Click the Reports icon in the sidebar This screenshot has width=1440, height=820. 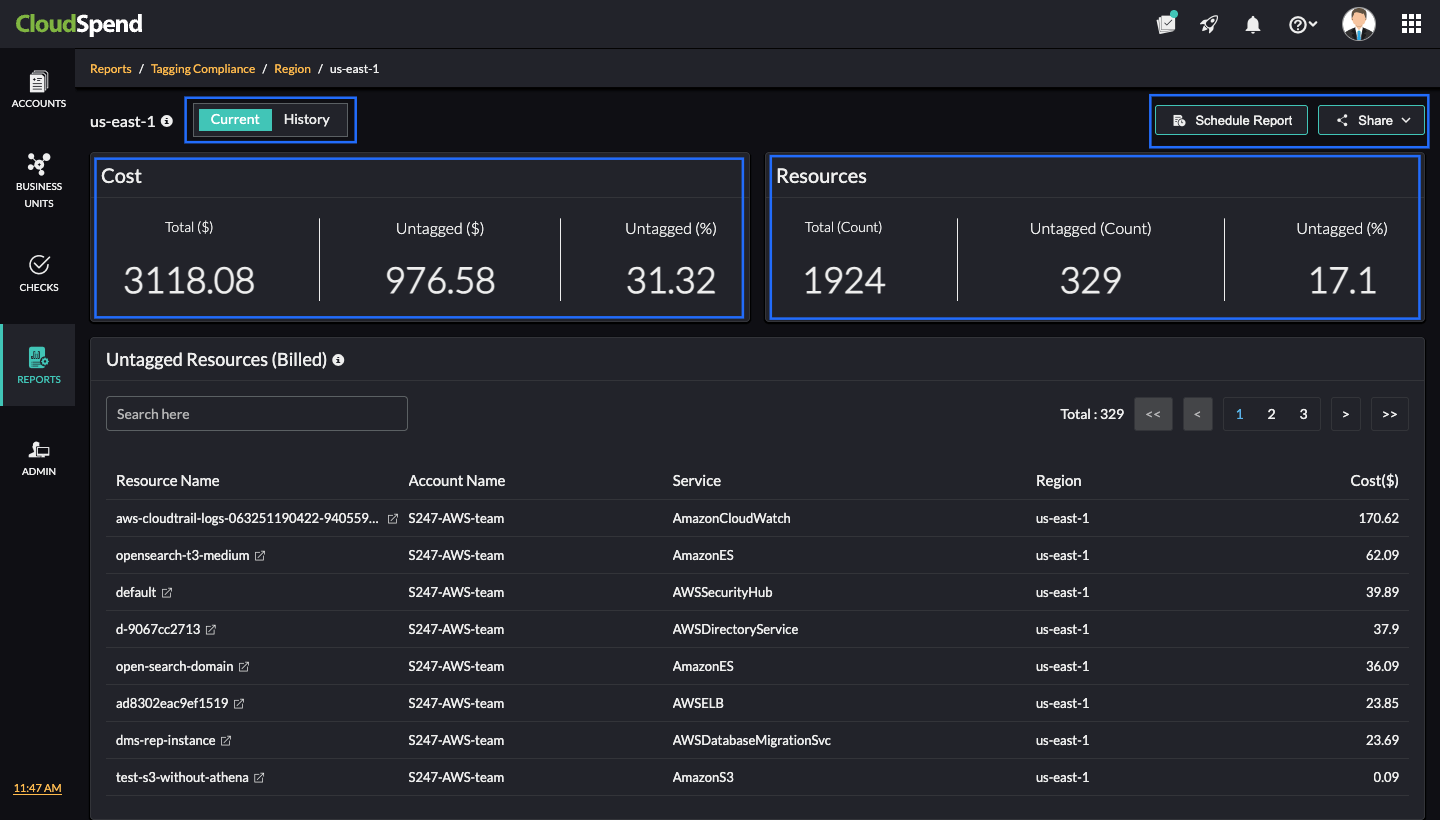pyautogui.click(x=38, y=362)
